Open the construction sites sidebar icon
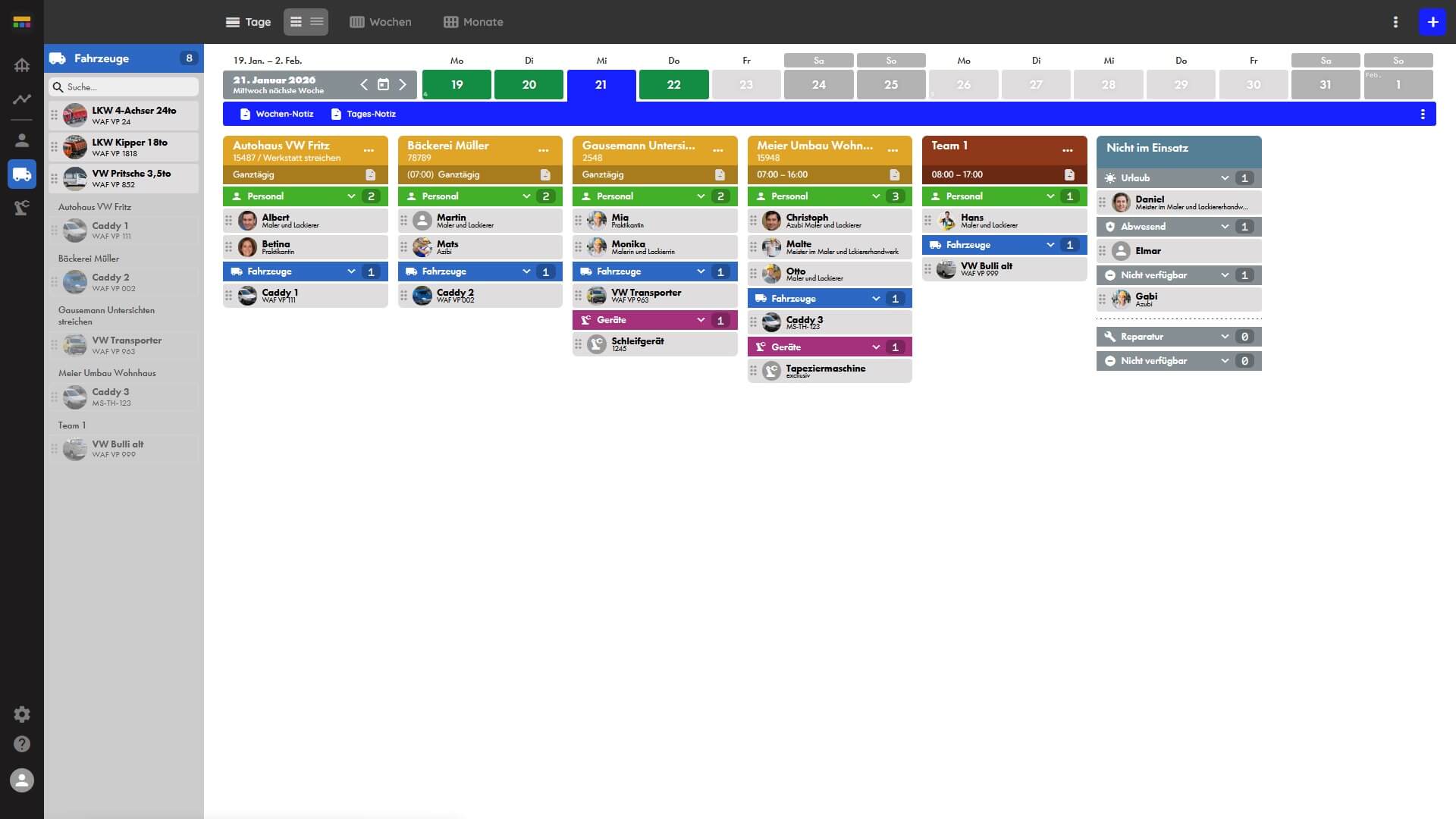The image size is (1456, 819). [x=22, y=65]
